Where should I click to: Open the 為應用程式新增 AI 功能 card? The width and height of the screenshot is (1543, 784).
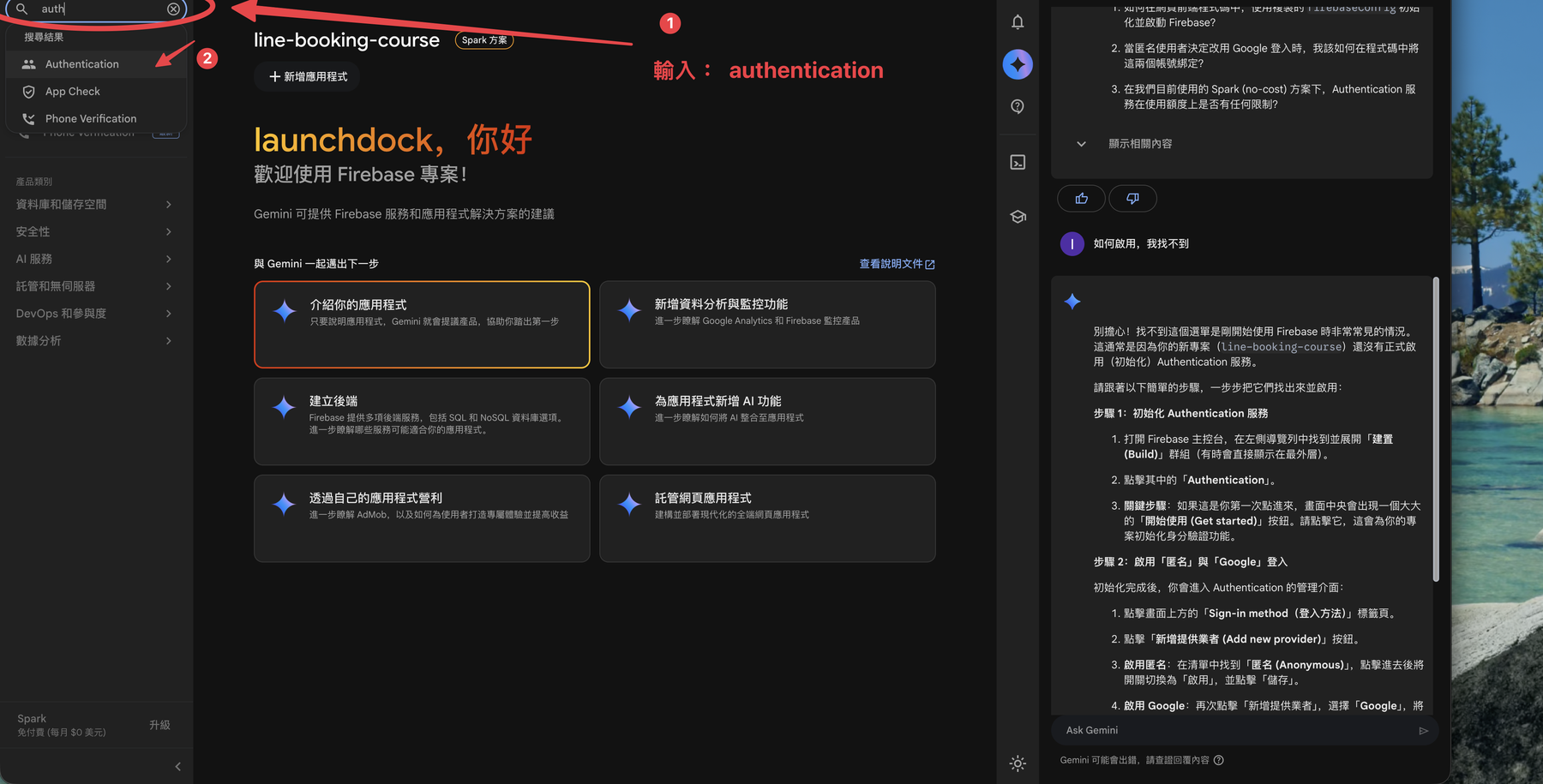[767, 422]
